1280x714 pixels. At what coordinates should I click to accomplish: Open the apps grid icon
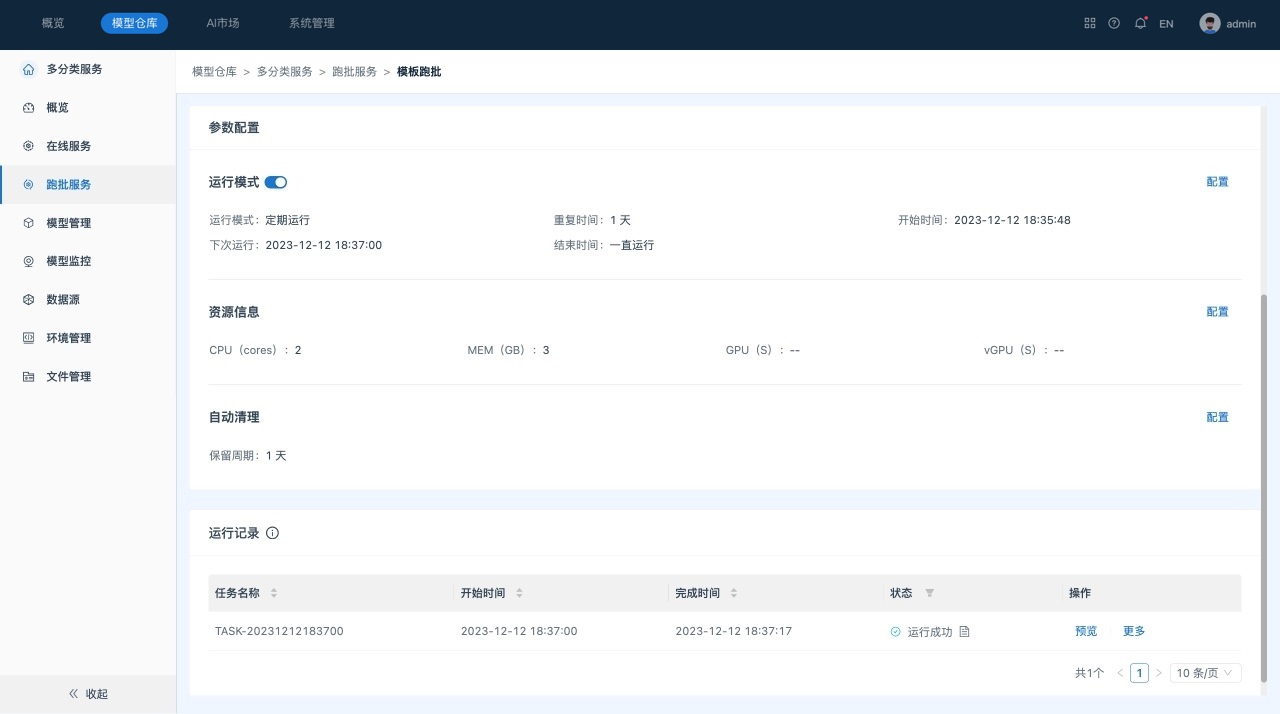tap(1090, 24)
